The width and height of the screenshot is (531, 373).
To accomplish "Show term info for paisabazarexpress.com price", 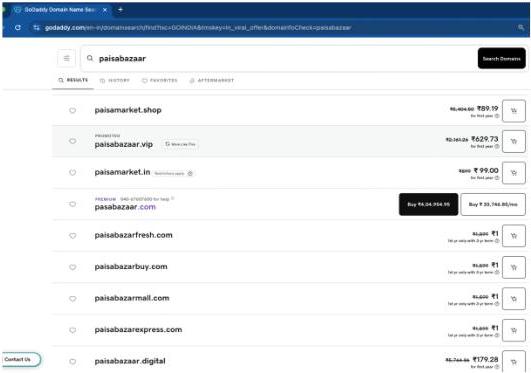I will [x=497, y=335].
